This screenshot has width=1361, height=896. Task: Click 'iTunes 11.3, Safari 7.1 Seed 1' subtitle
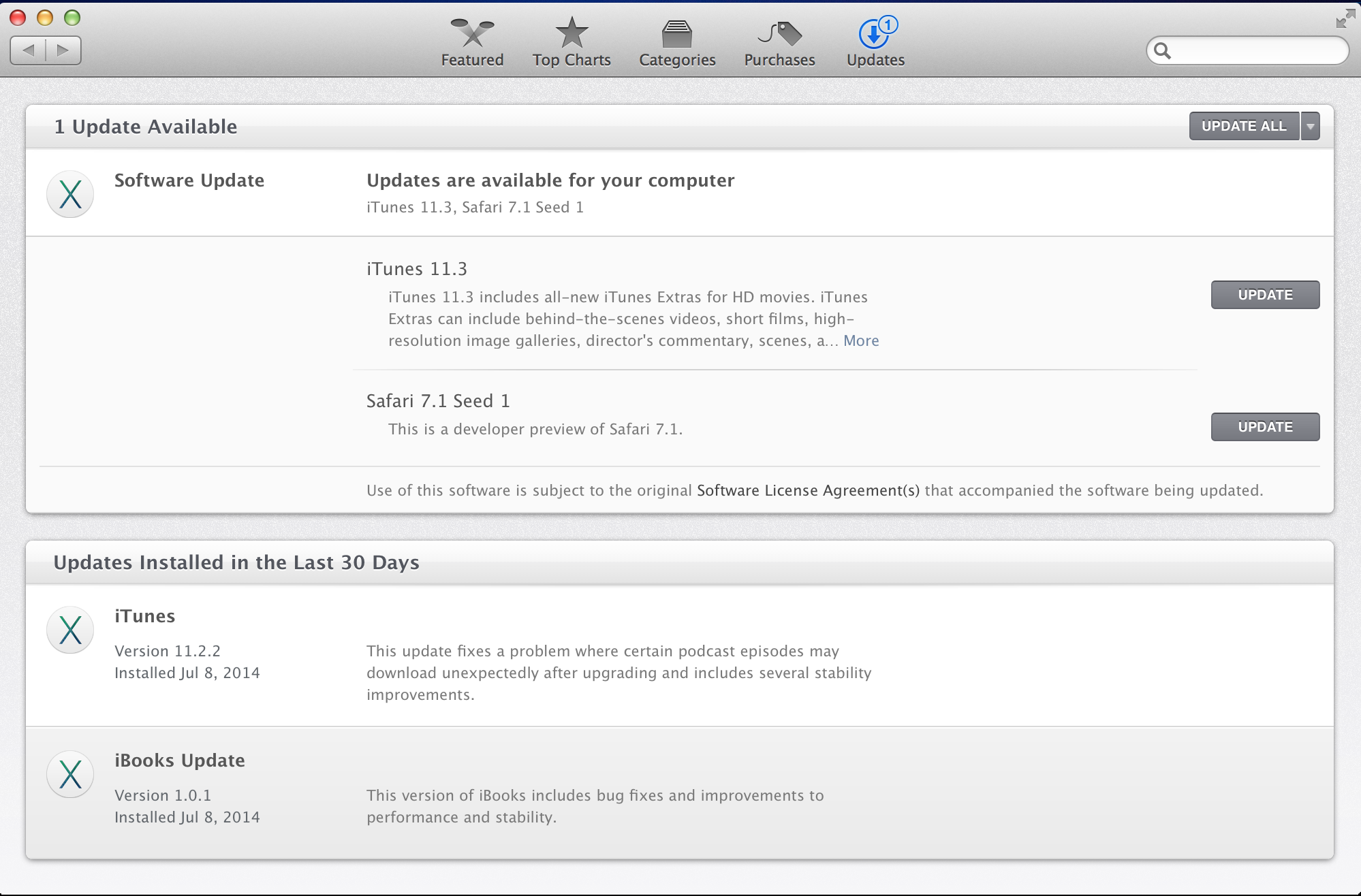[x=475, y=207]
